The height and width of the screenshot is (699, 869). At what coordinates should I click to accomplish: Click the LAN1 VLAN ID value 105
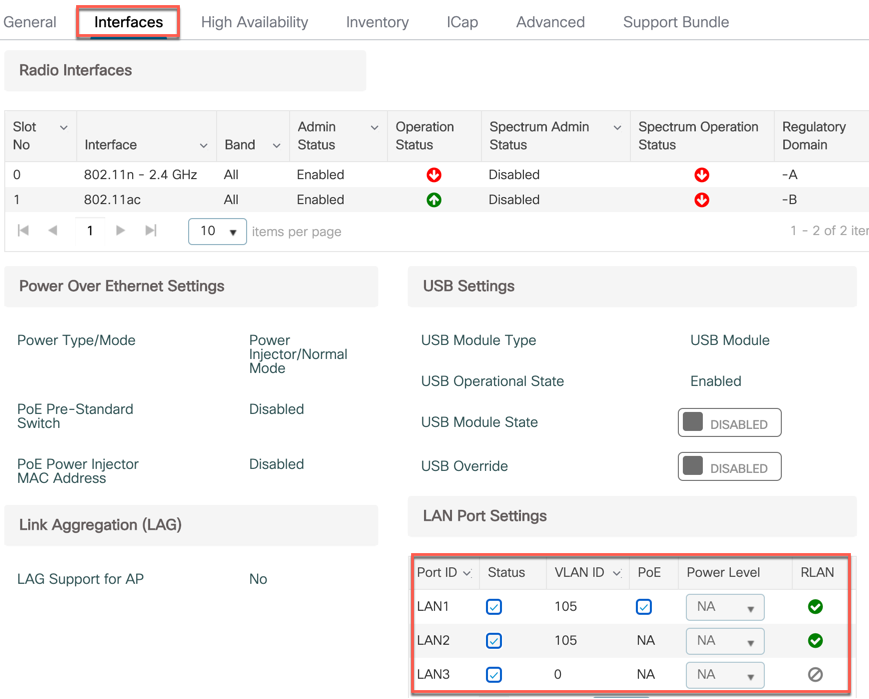click(565, 606)
